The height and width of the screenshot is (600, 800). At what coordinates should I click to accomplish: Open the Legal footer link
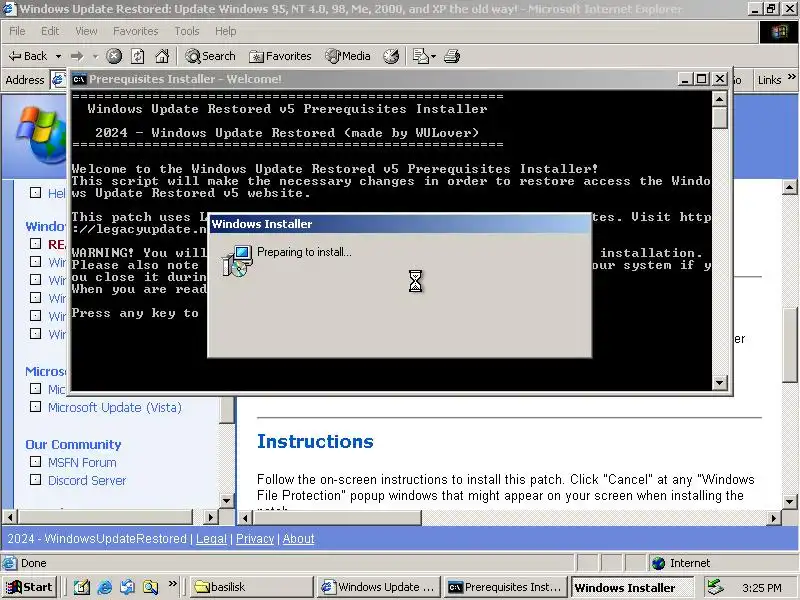[x=211, y=539]
